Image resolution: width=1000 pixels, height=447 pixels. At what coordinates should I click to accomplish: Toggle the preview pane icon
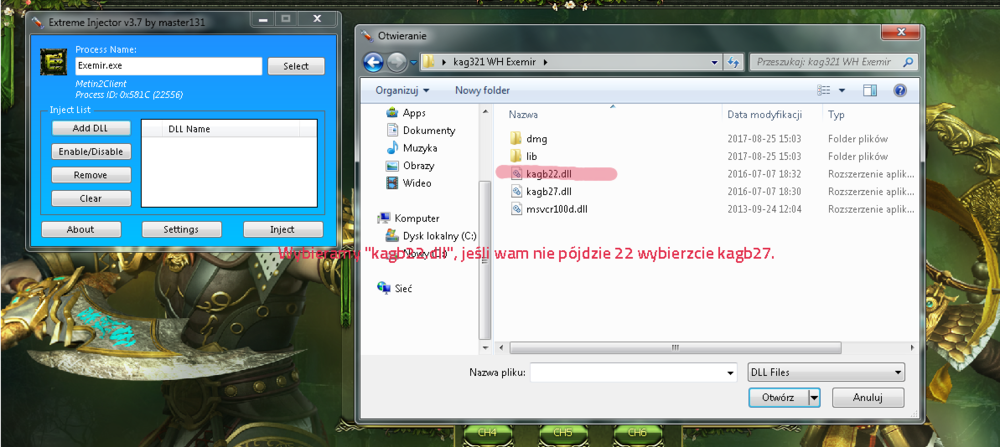[870, 91]
